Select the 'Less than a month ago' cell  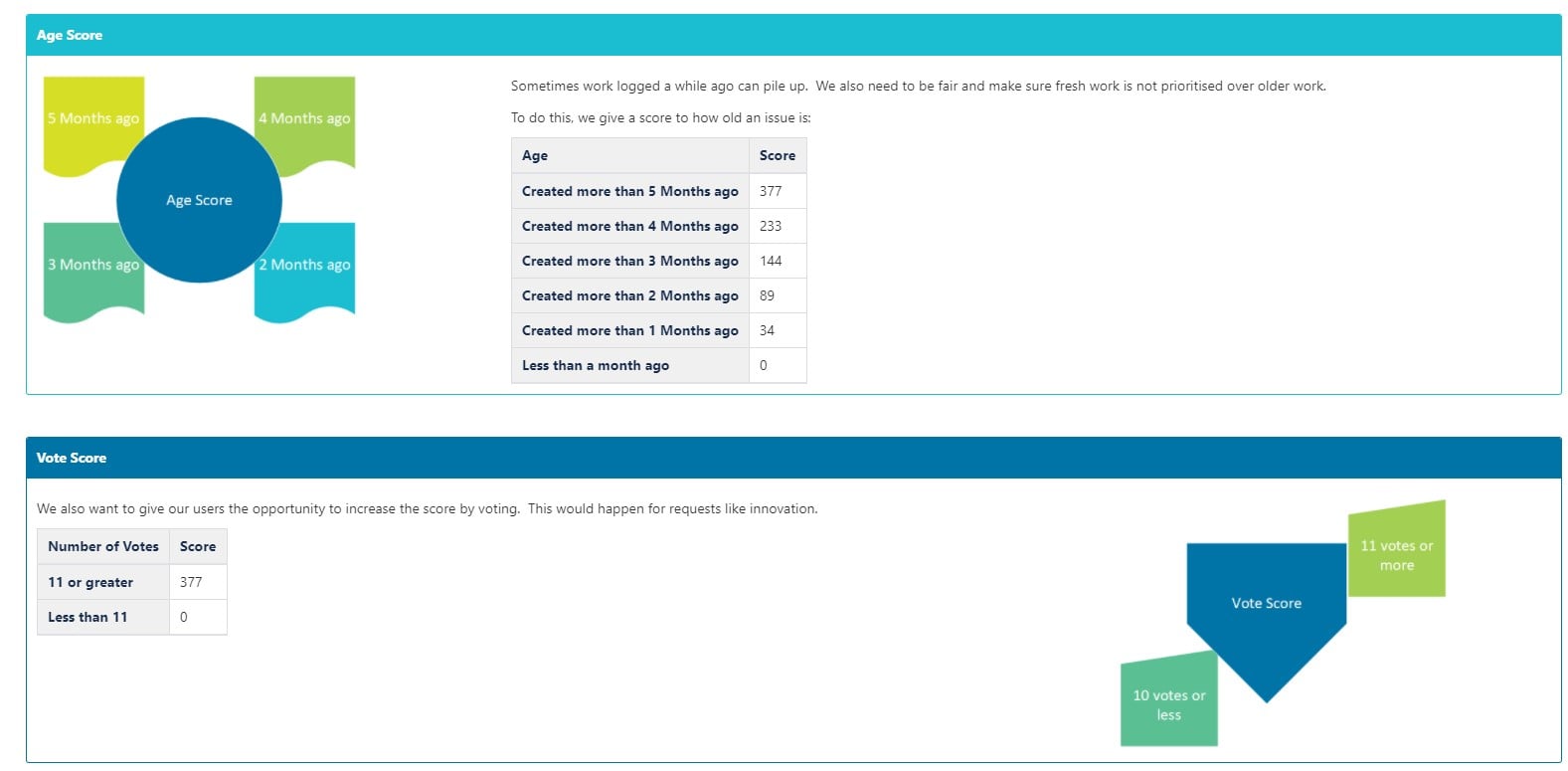(630, 365)
